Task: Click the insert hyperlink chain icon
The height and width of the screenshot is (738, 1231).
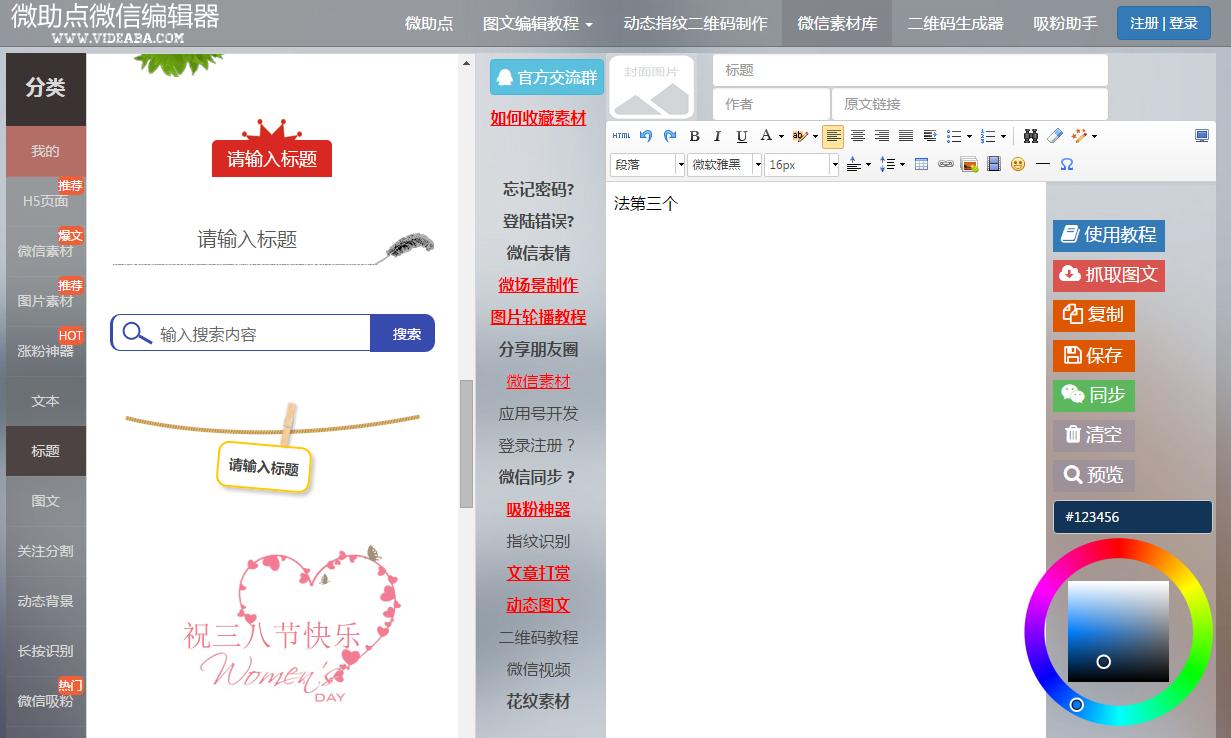Action: [x=945, y=163]
